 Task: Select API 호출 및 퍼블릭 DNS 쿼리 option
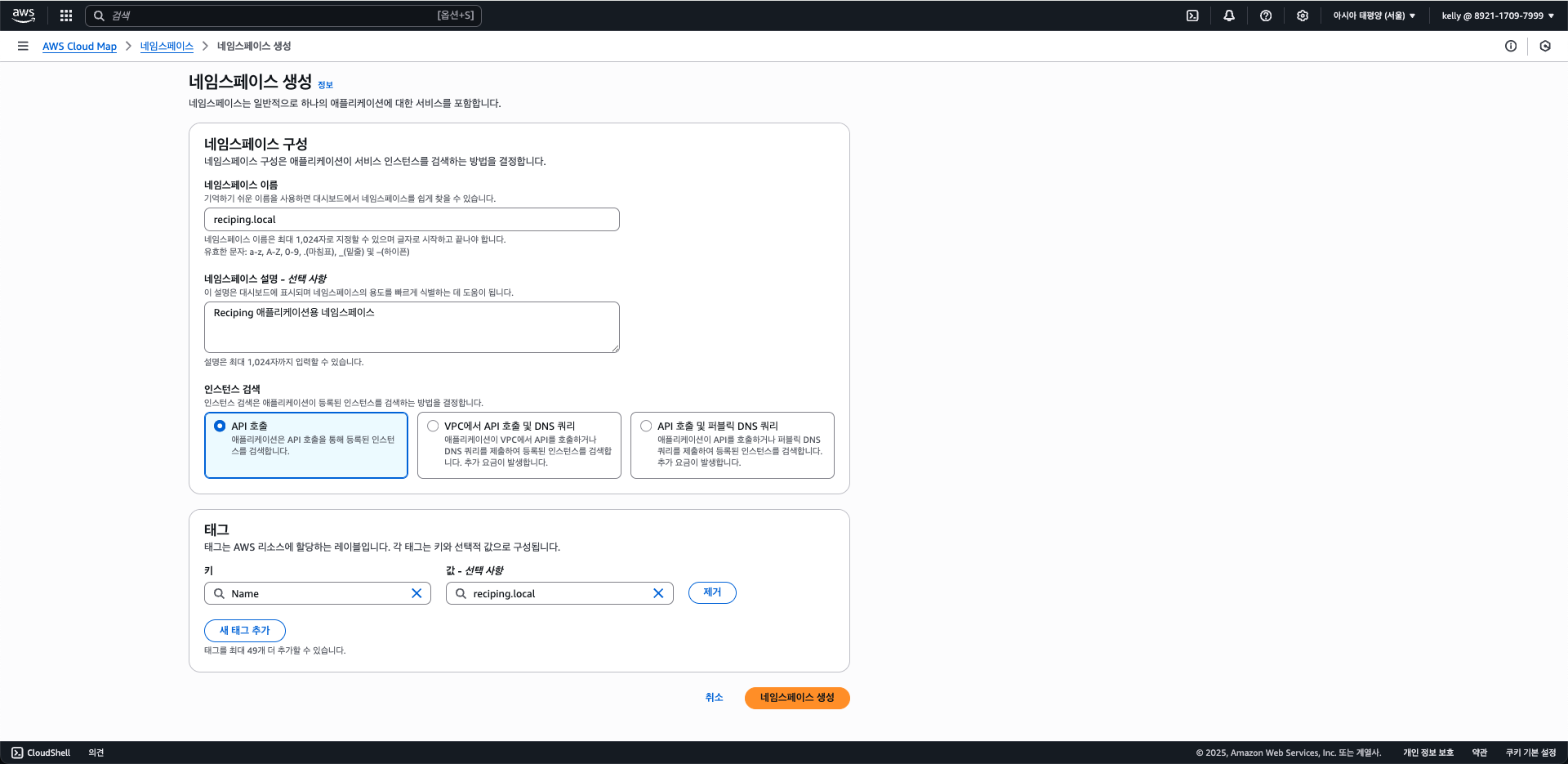point(646,426)
